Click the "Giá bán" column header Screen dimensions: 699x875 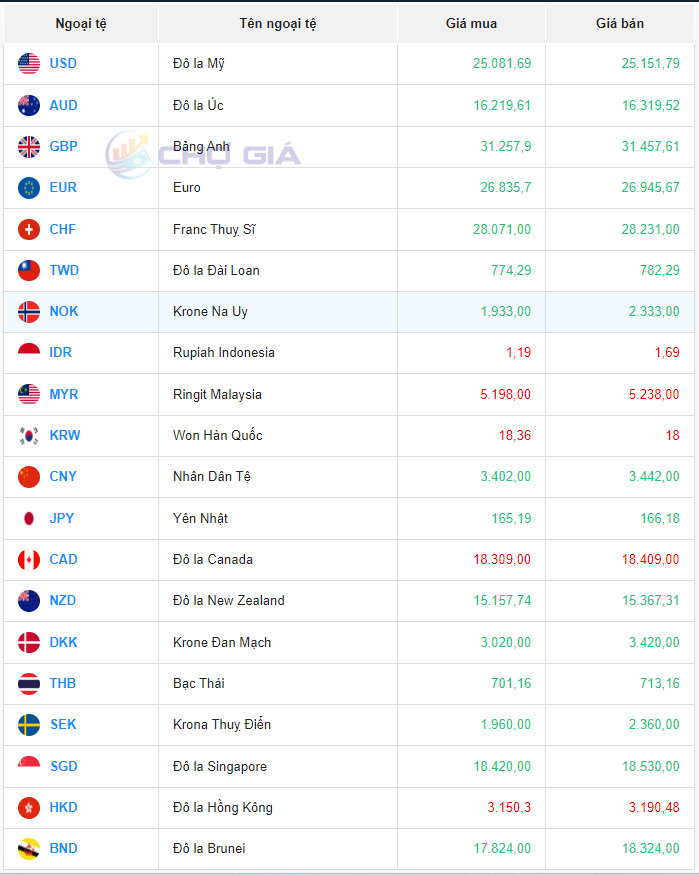[x=620, y=23]
